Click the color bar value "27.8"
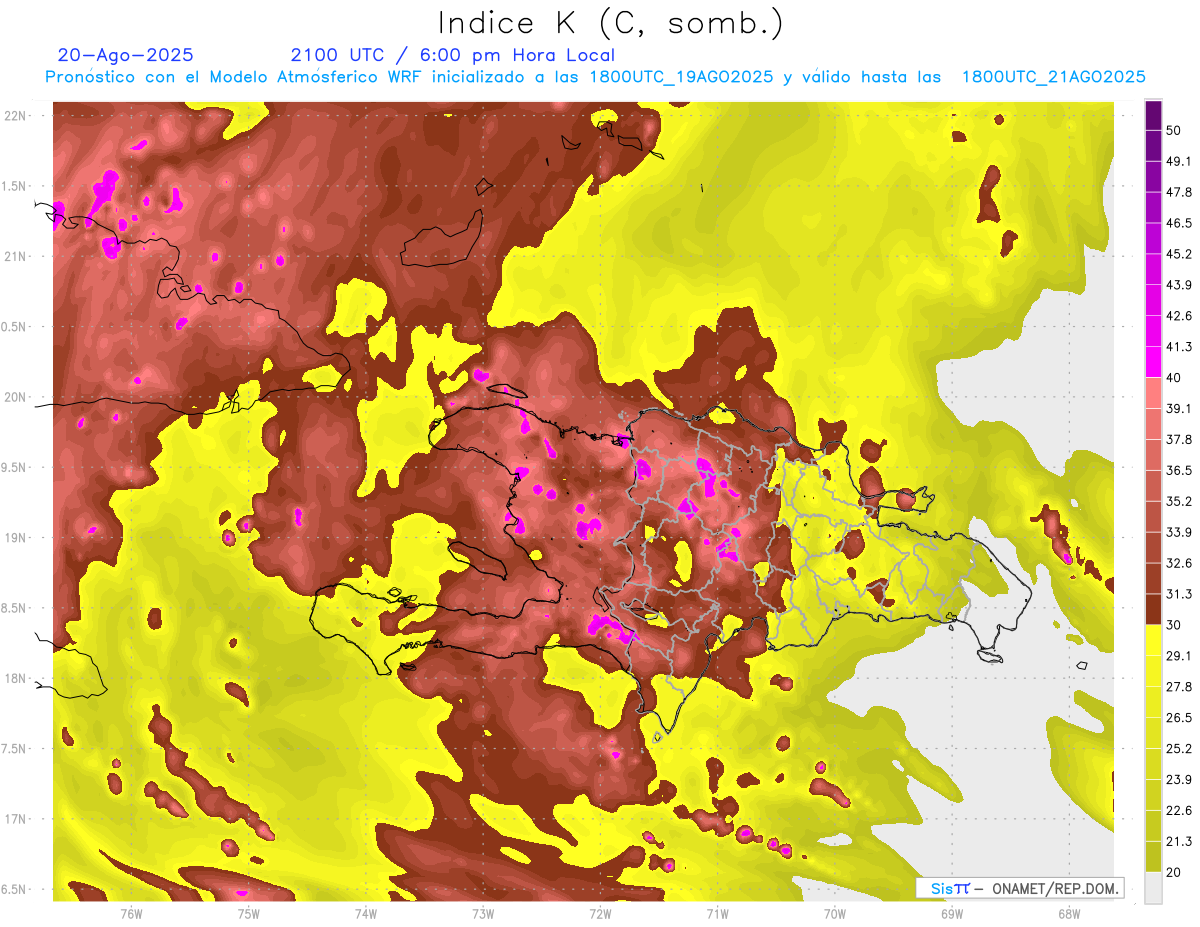 coord(1179,687)
